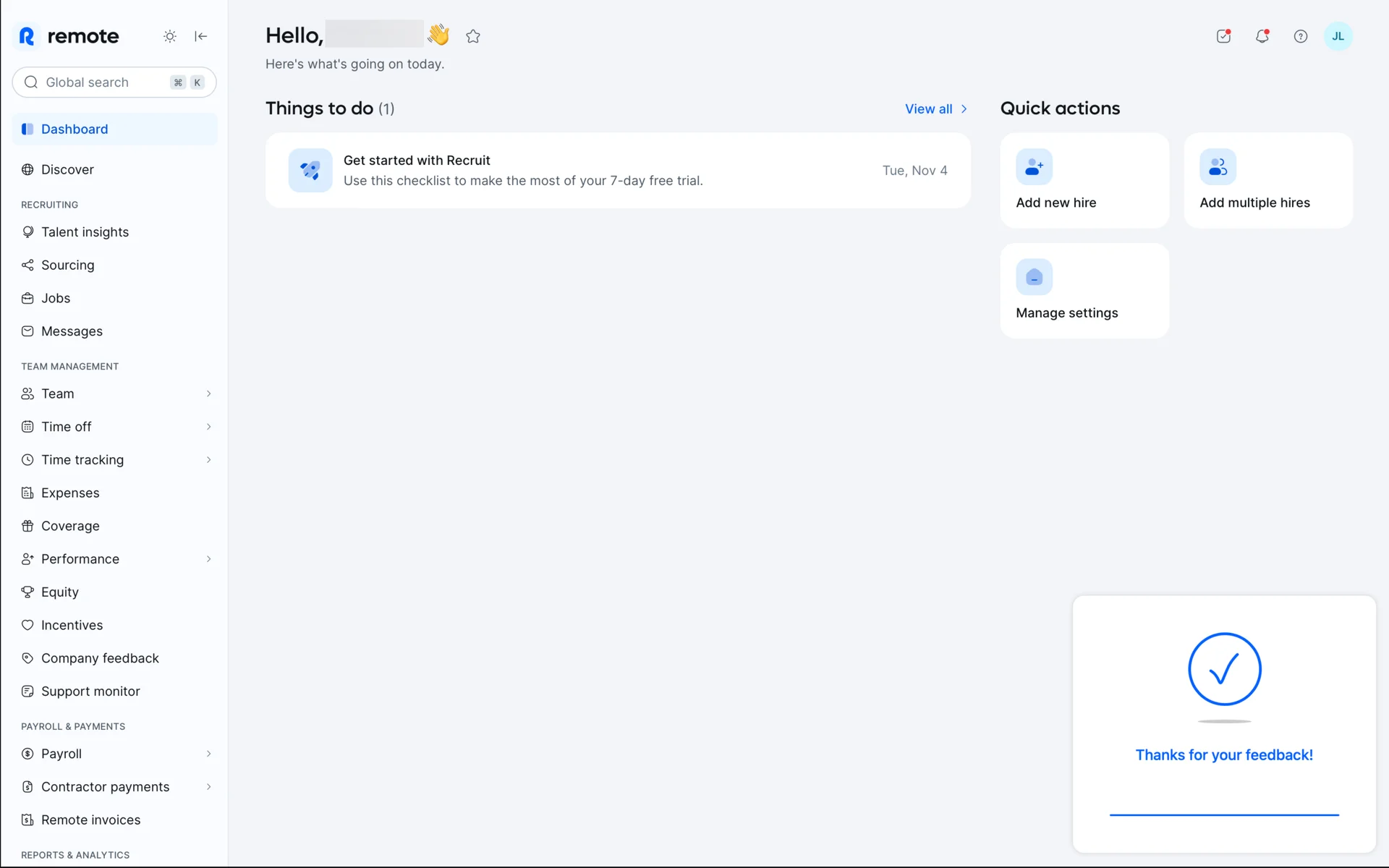The height and width of the screenshot is (868, 1389).
Task: Expand the Team submenu chevron
Action: 208,393
